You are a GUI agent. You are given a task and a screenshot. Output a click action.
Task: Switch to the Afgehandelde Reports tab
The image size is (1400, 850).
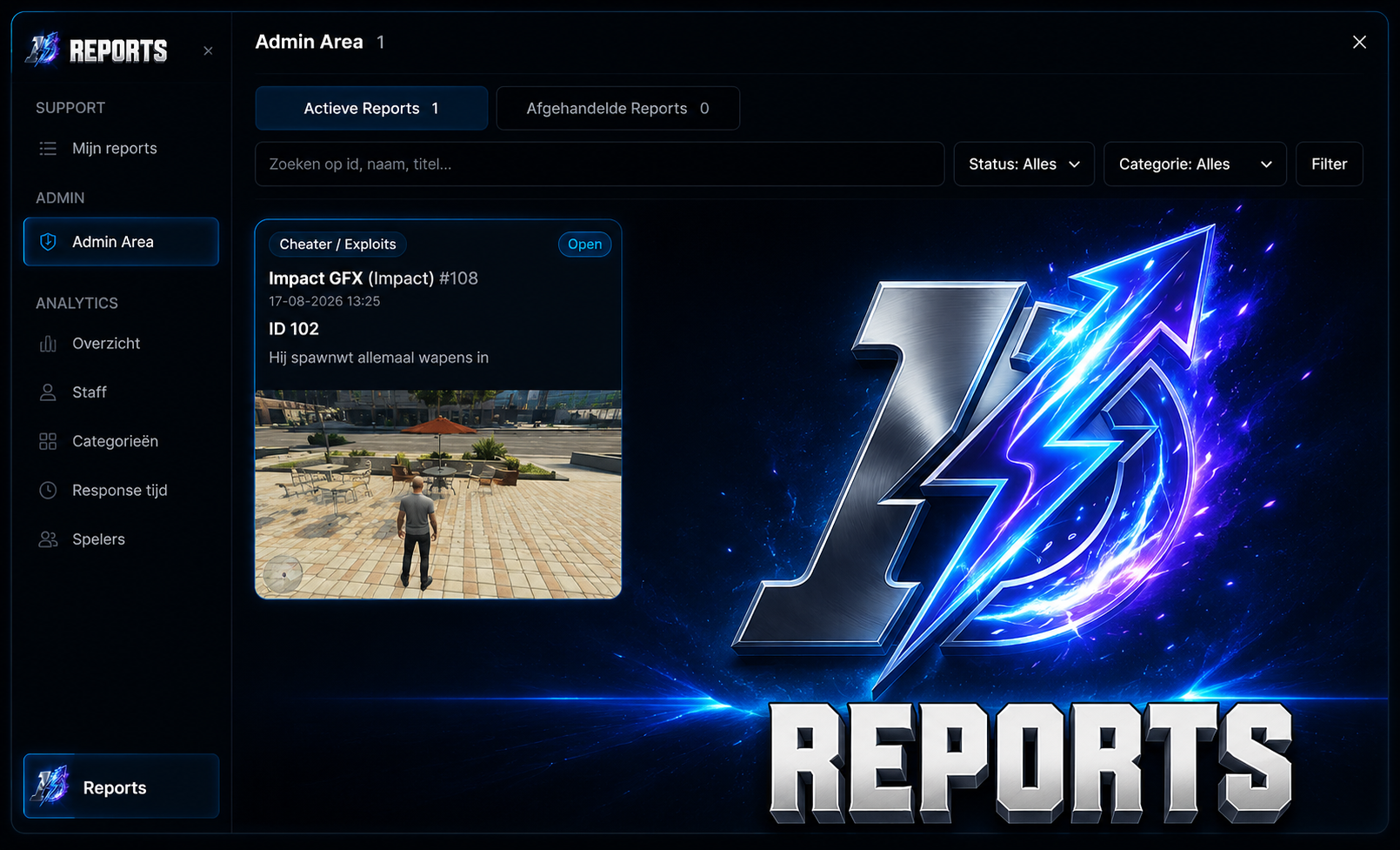tap(618, 108)
